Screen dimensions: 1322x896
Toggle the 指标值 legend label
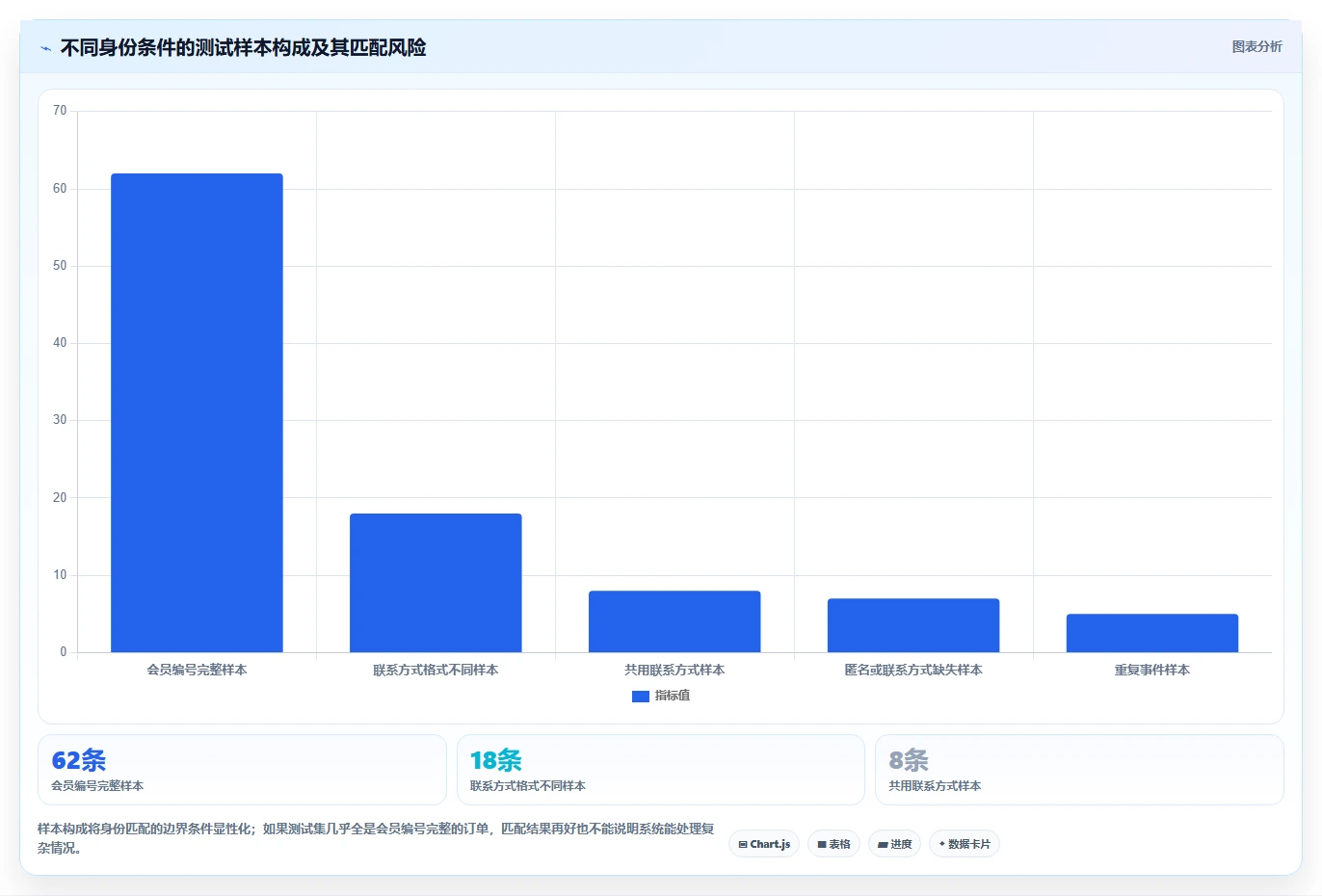[673, 696]
